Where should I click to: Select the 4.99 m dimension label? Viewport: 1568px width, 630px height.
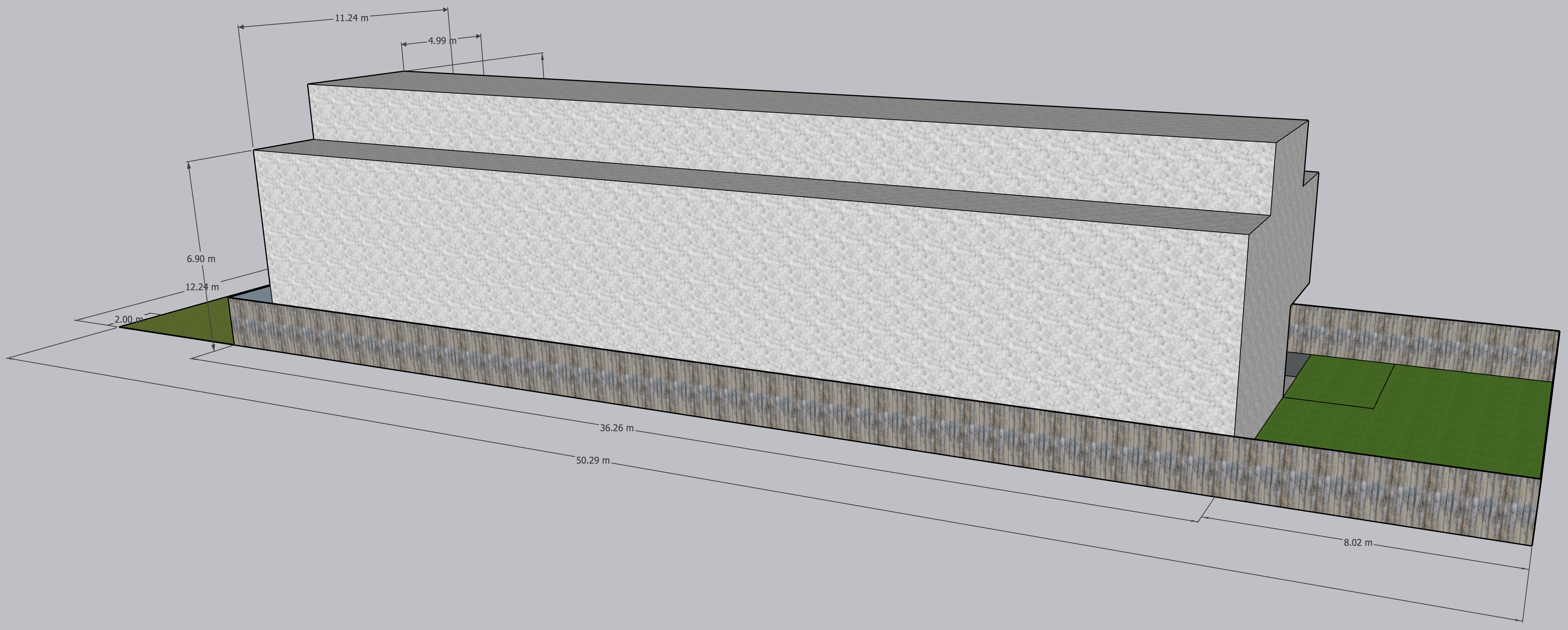click(443, 41)
